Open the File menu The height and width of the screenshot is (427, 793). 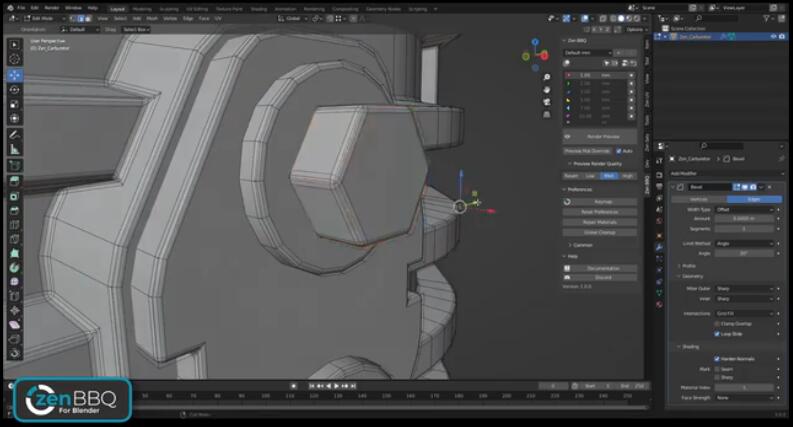pyautogui.click(x=21, y=8)
